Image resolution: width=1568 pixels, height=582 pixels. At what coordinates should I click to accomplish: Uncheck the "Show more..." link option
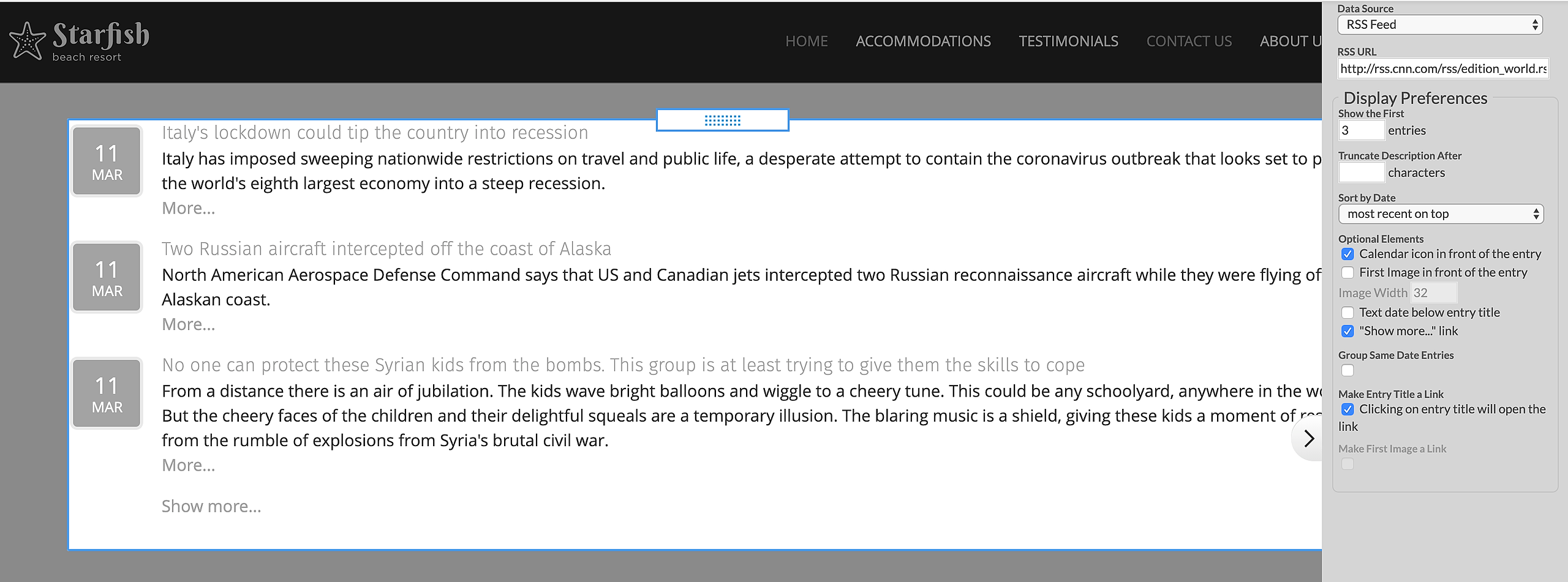coord(1347,331)
